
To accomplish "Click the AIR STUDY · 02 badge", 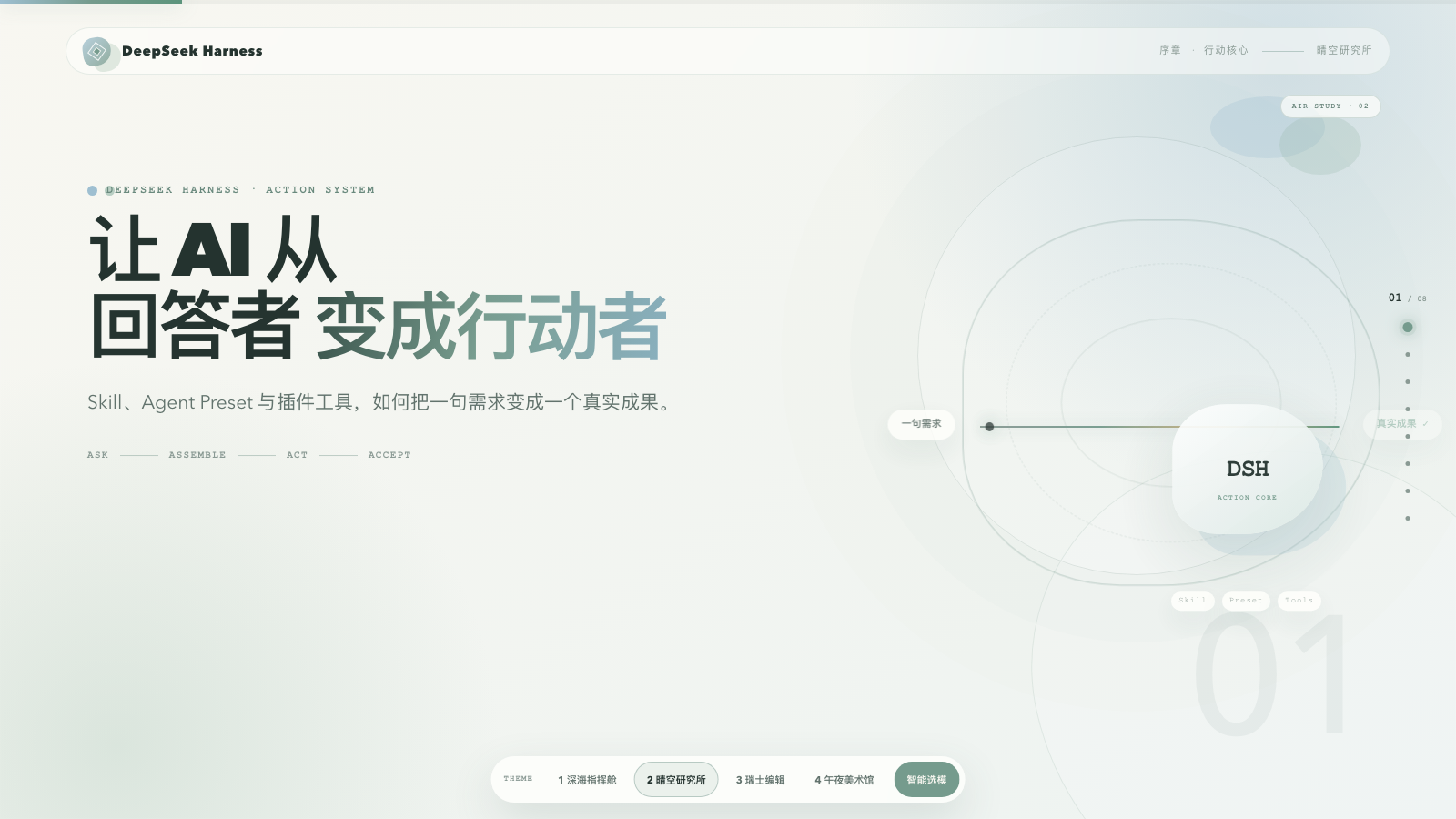I will coord(1330,106).
